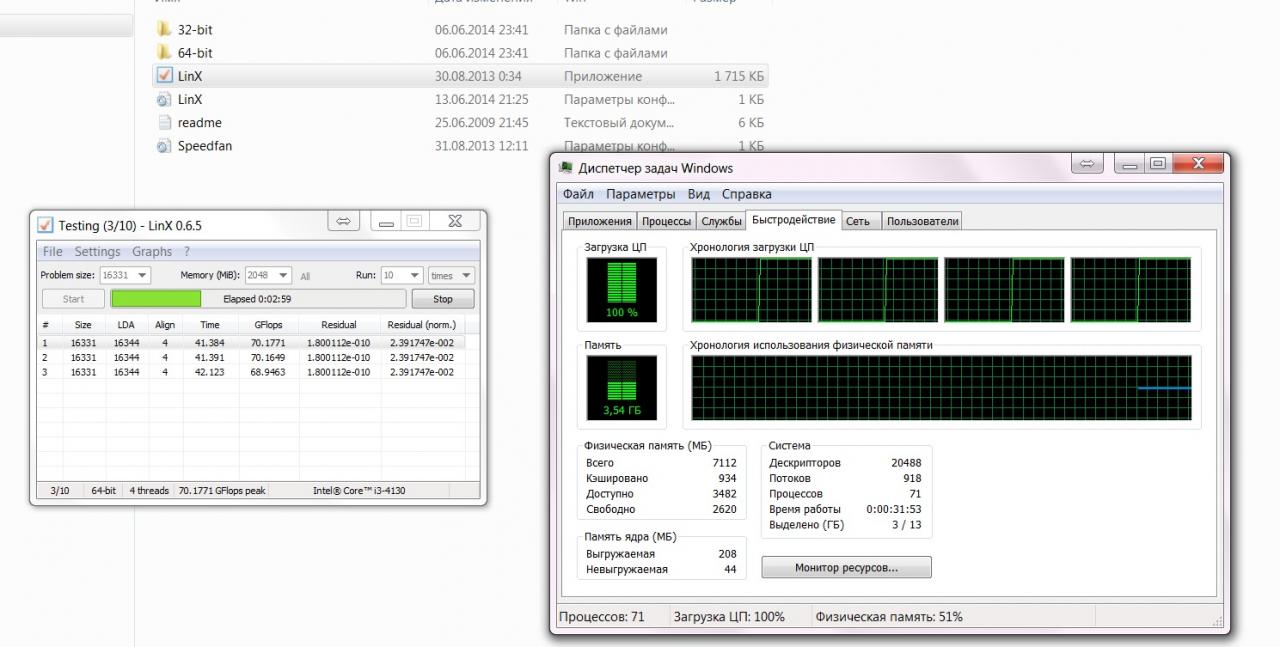Click the Task Manager title bar icon
1280x647 pixels.
click(566, 168)
